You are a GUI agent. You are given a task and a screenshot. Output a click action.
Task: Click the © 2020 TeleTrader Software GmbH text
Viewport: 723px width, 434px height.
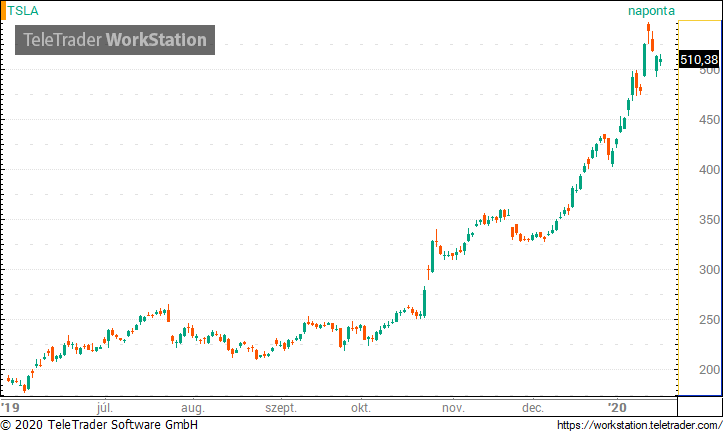pos(99,425)
